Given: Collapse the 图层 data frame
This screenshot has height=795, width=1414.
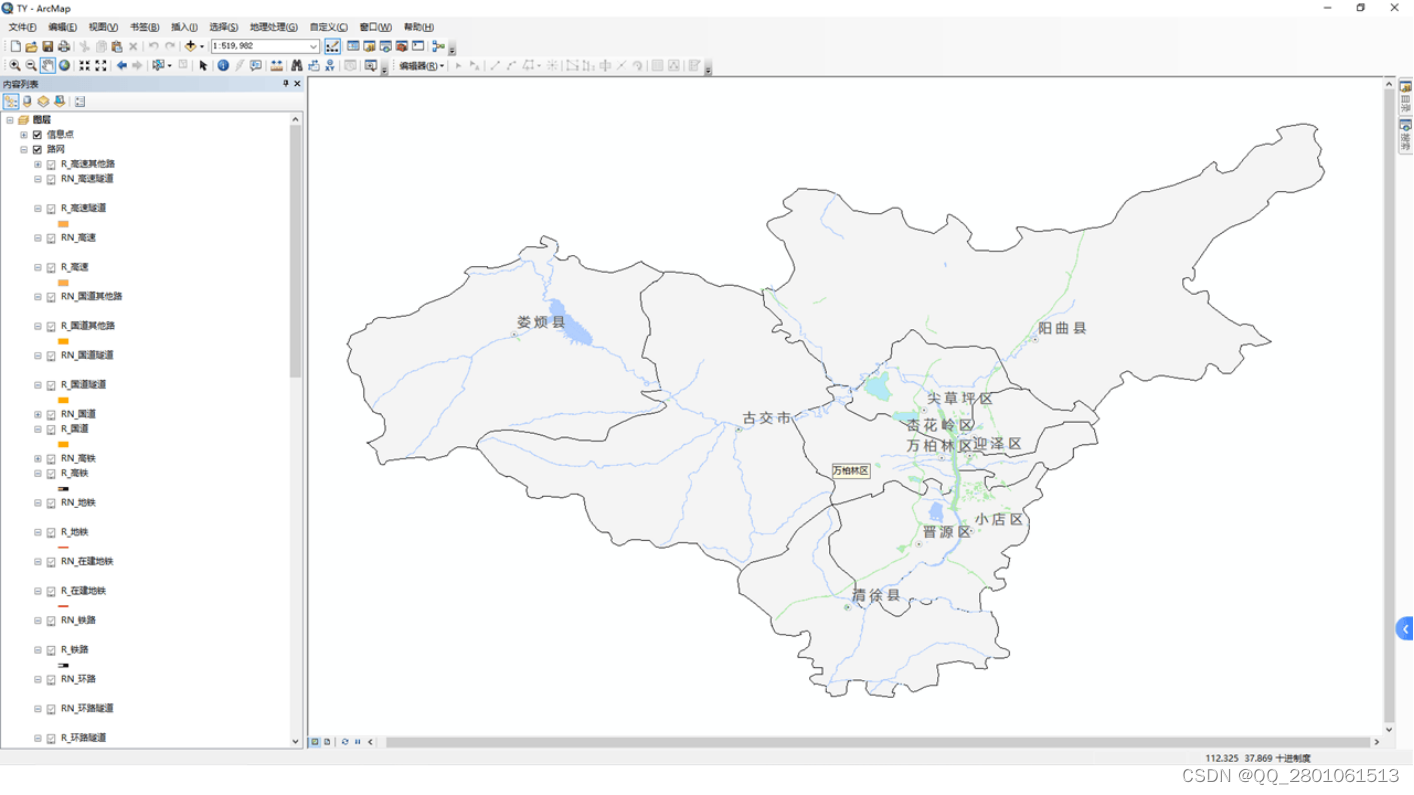Looking at the screenshot, I should 9,119.
